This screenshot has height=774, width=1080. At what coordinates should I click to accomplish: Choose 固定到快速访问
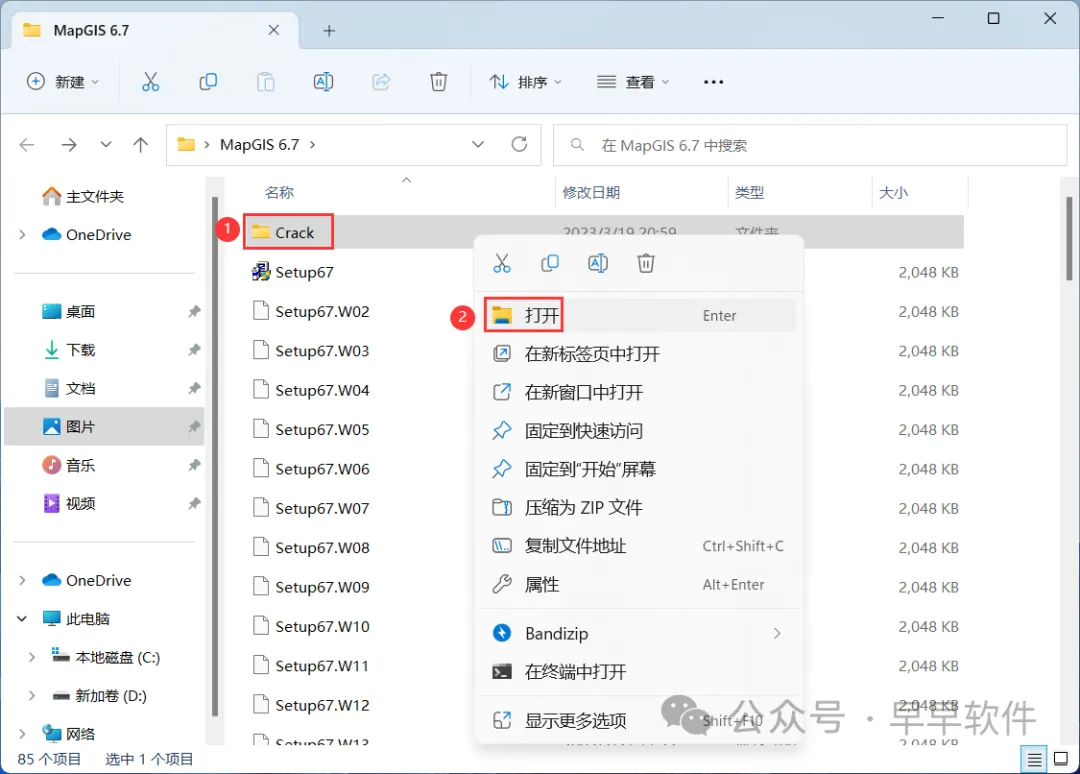click(638, 431)
